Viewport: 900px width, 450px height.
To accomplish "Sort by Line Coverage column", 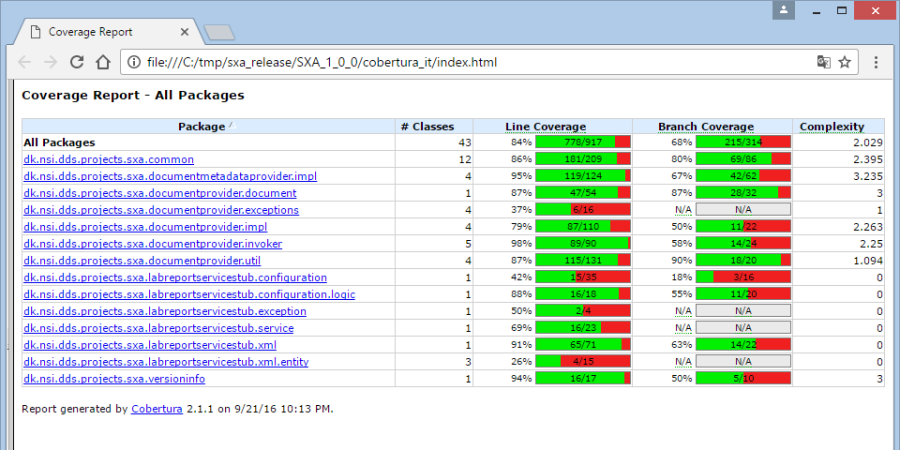I will 545,126.
